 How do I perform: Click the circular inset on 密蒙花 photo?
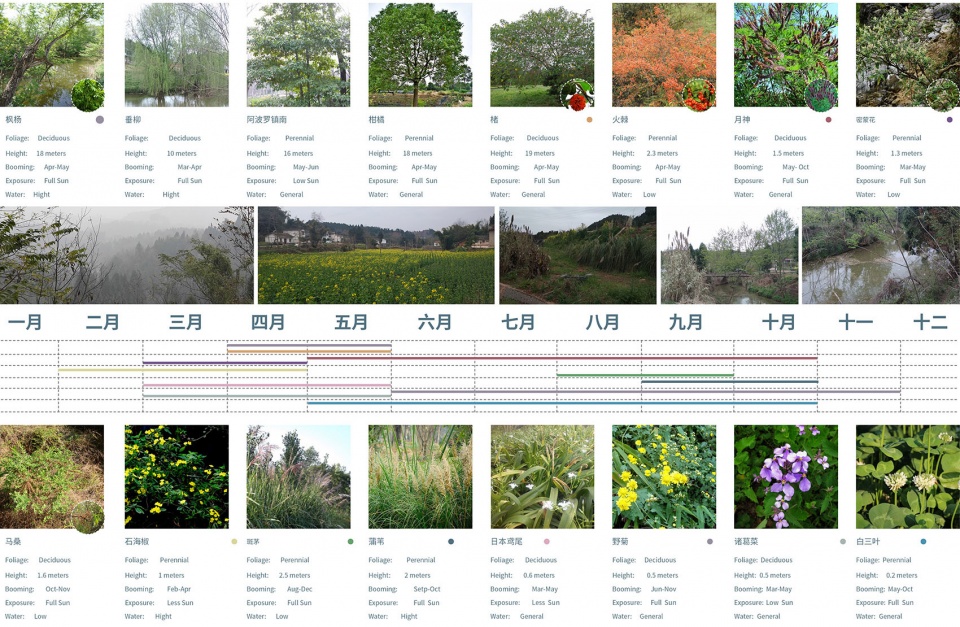(942, 95)
